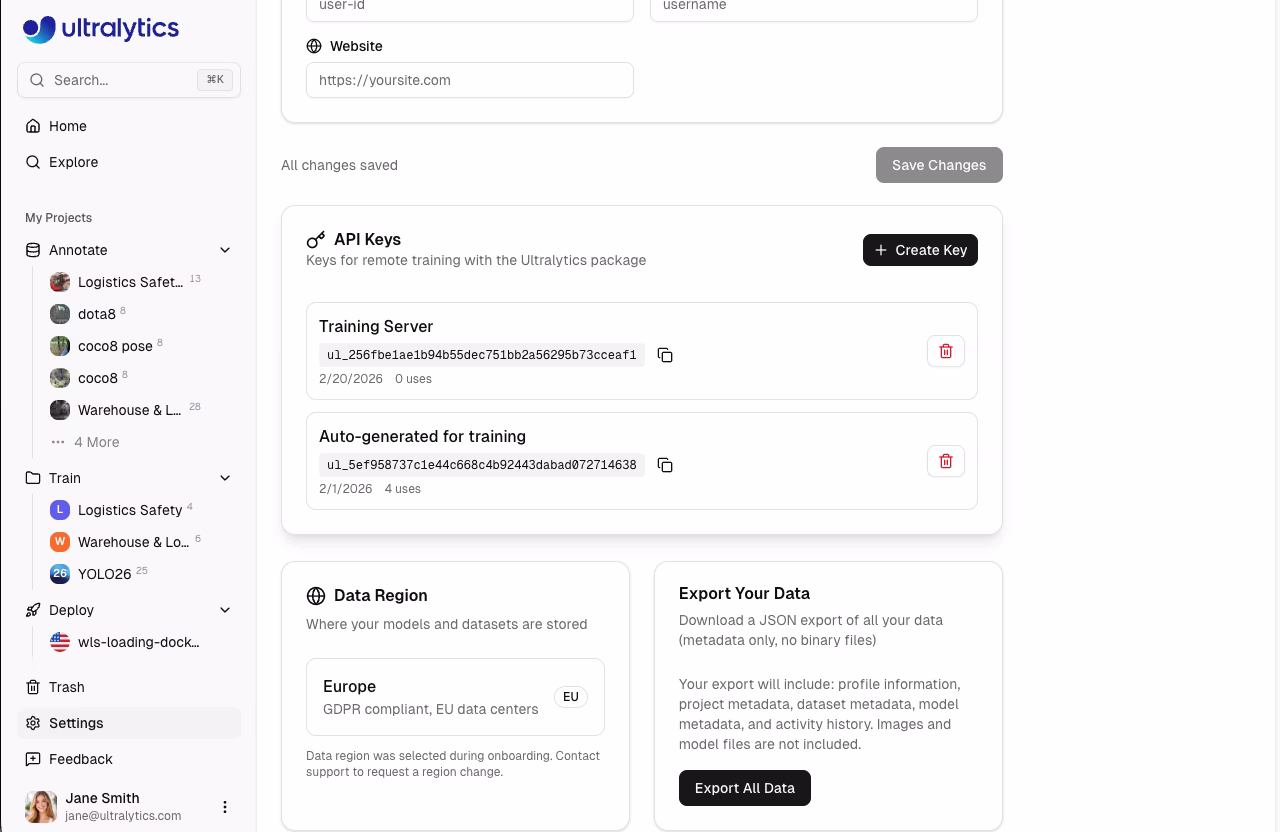Open Explore in the sidebar
The image size is (1280, 832).
tap(73, 162)
